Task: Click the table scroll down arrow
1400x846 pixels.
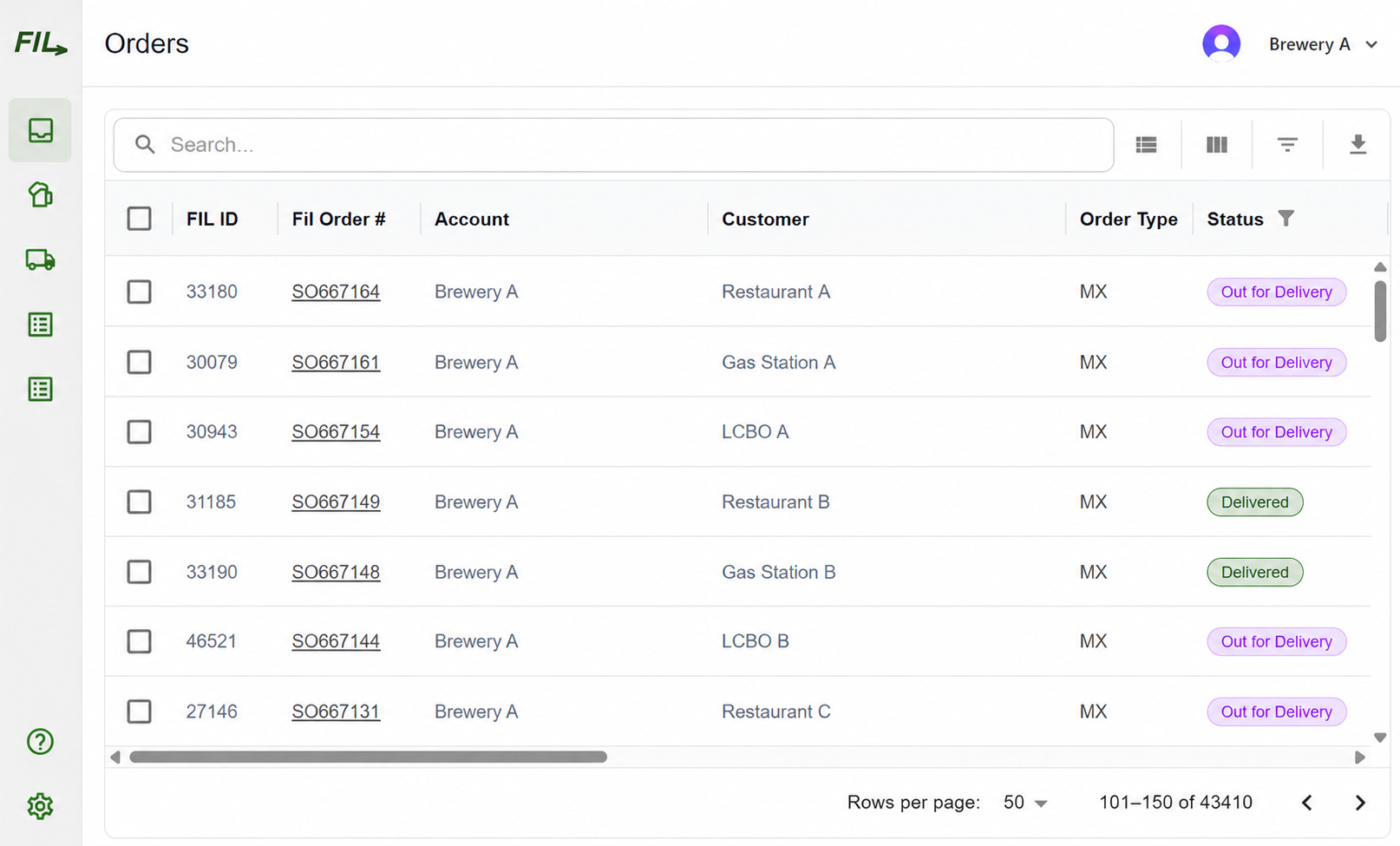Action: (x=1380, y=738)
